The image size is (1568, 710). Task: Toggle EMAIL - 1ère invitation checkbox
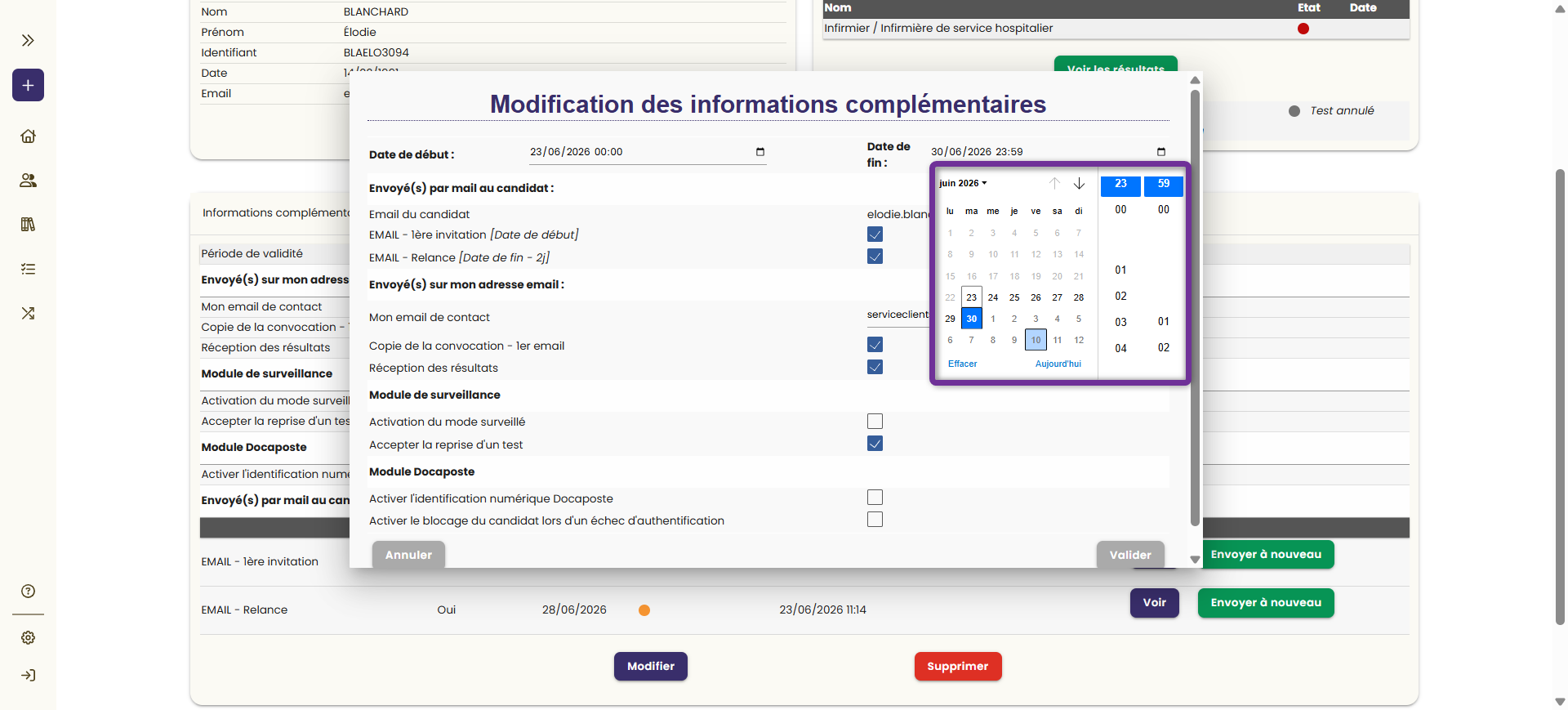[875, 234]
